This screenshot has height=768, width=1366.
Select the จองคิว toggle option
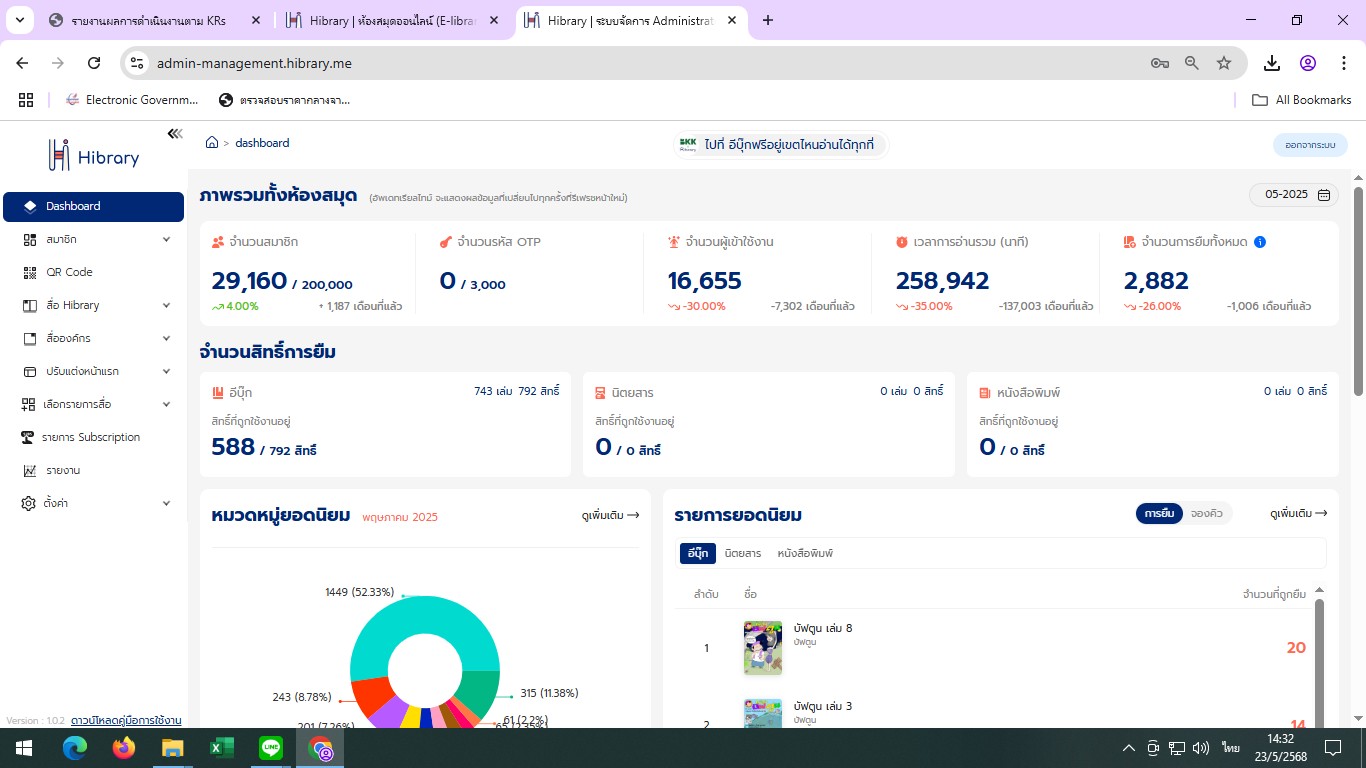click(x=1207, y=513)
